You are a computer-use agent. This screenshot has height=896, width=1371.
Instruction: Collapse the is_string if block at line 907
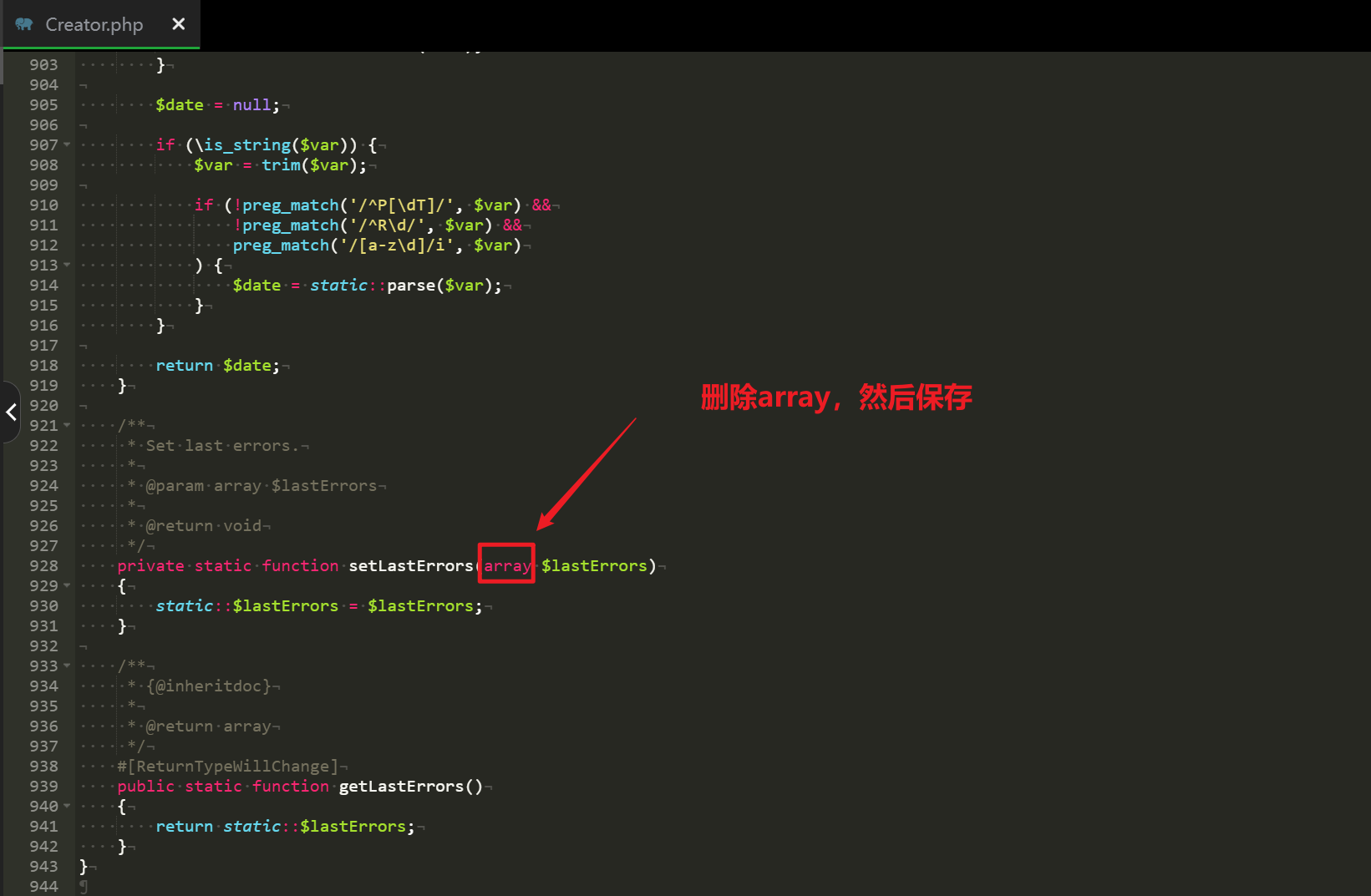(68, 145)
